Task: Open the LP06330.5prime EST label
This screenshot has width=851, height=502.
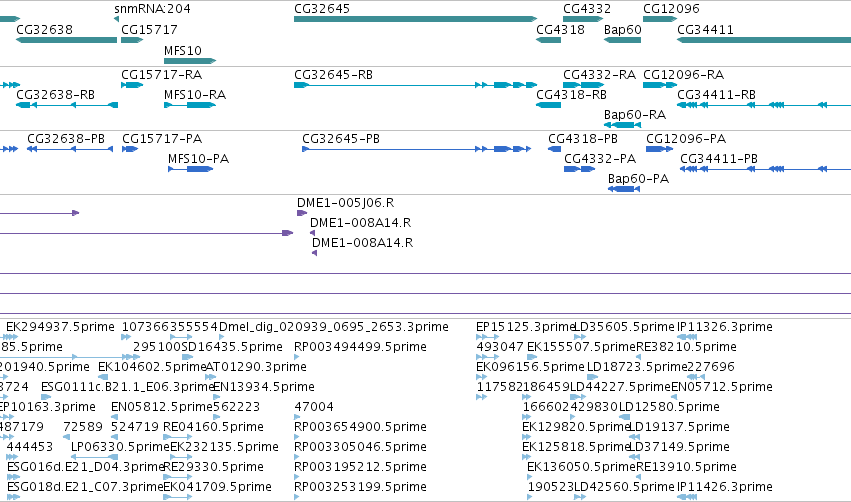Action: [120, 447]
